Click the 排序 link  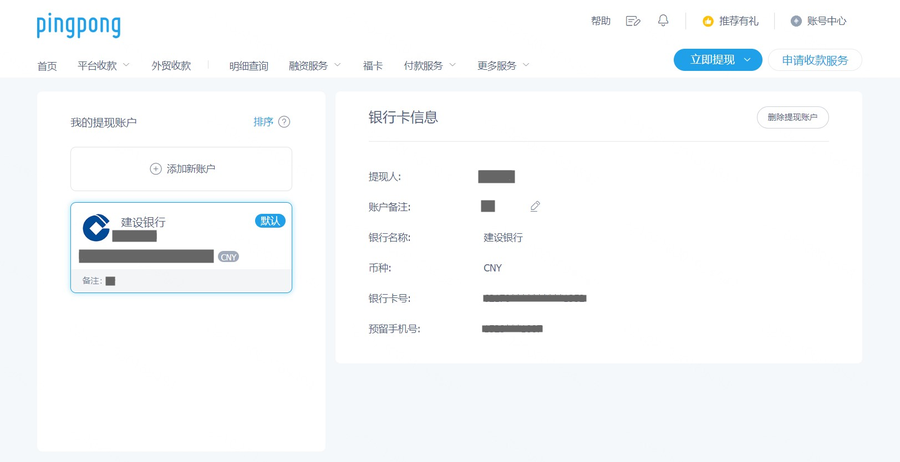point(263,122)
